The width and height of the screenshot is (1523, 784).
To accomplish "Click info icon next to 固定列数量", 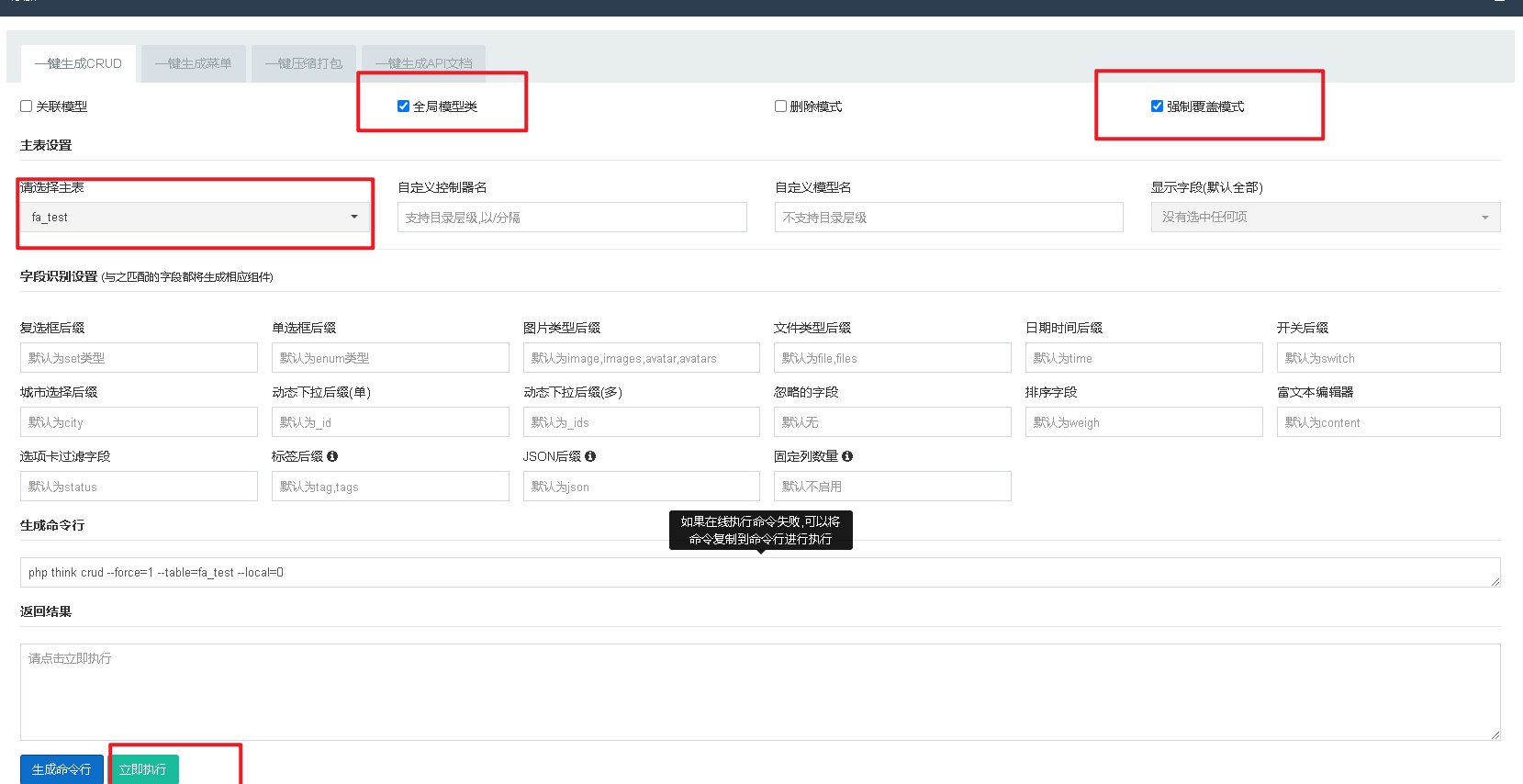I will pyautogui.click(x=847, y=456).
